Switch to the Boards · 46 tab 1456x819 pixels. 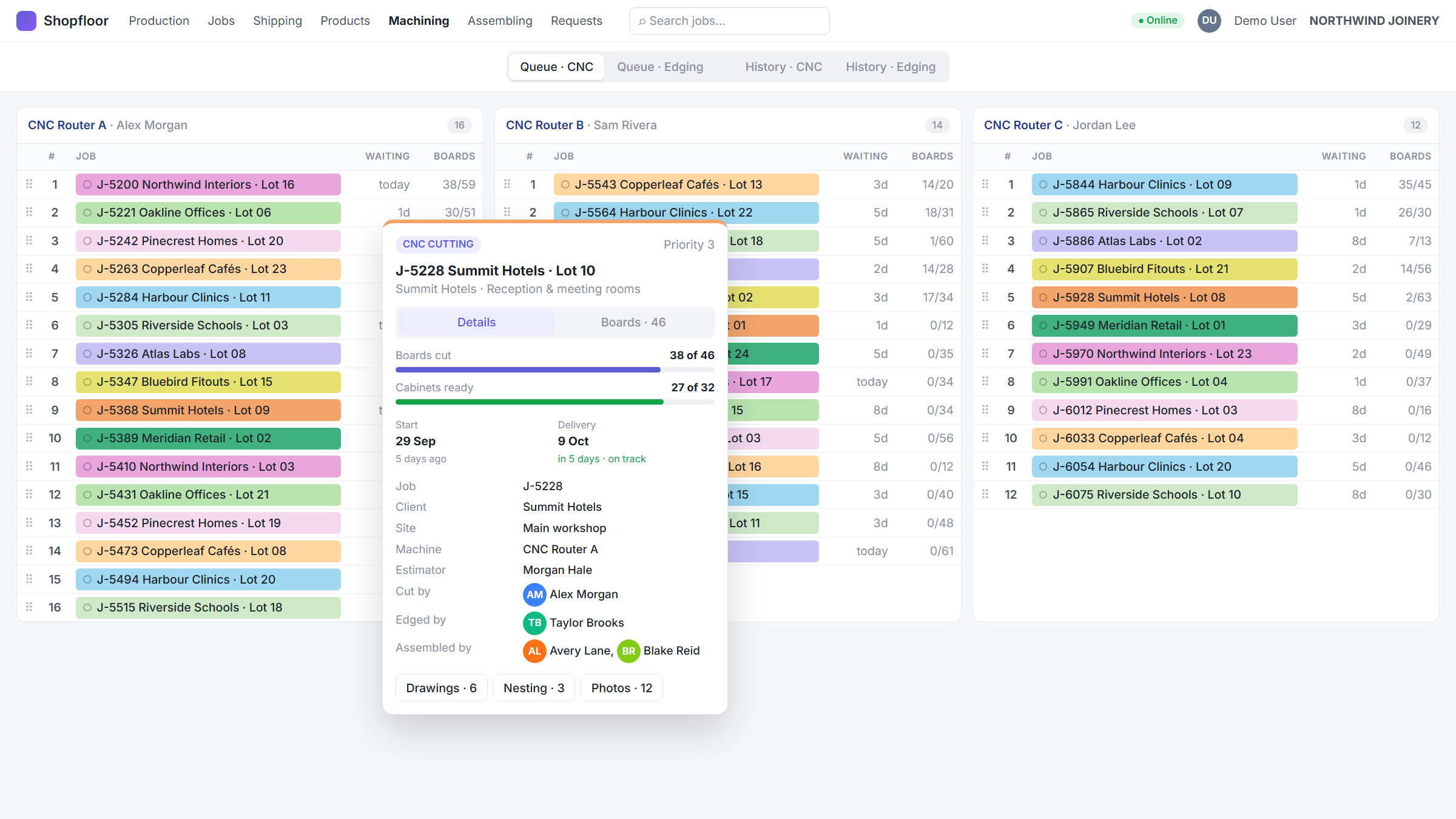pyautogui.click(x=633, y=322)
